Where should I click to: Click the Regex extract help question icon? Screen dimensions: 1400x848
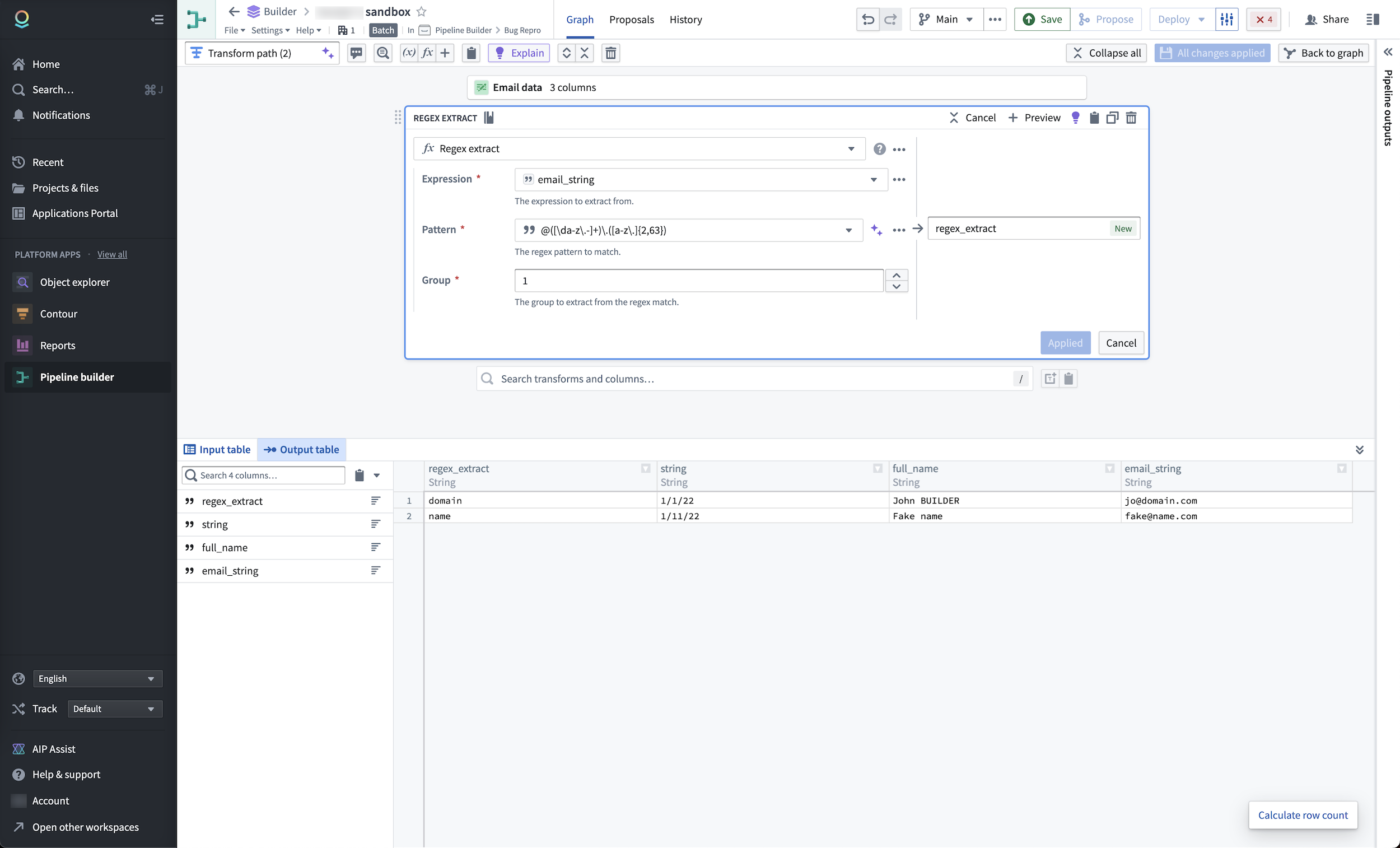click(880, 149)
